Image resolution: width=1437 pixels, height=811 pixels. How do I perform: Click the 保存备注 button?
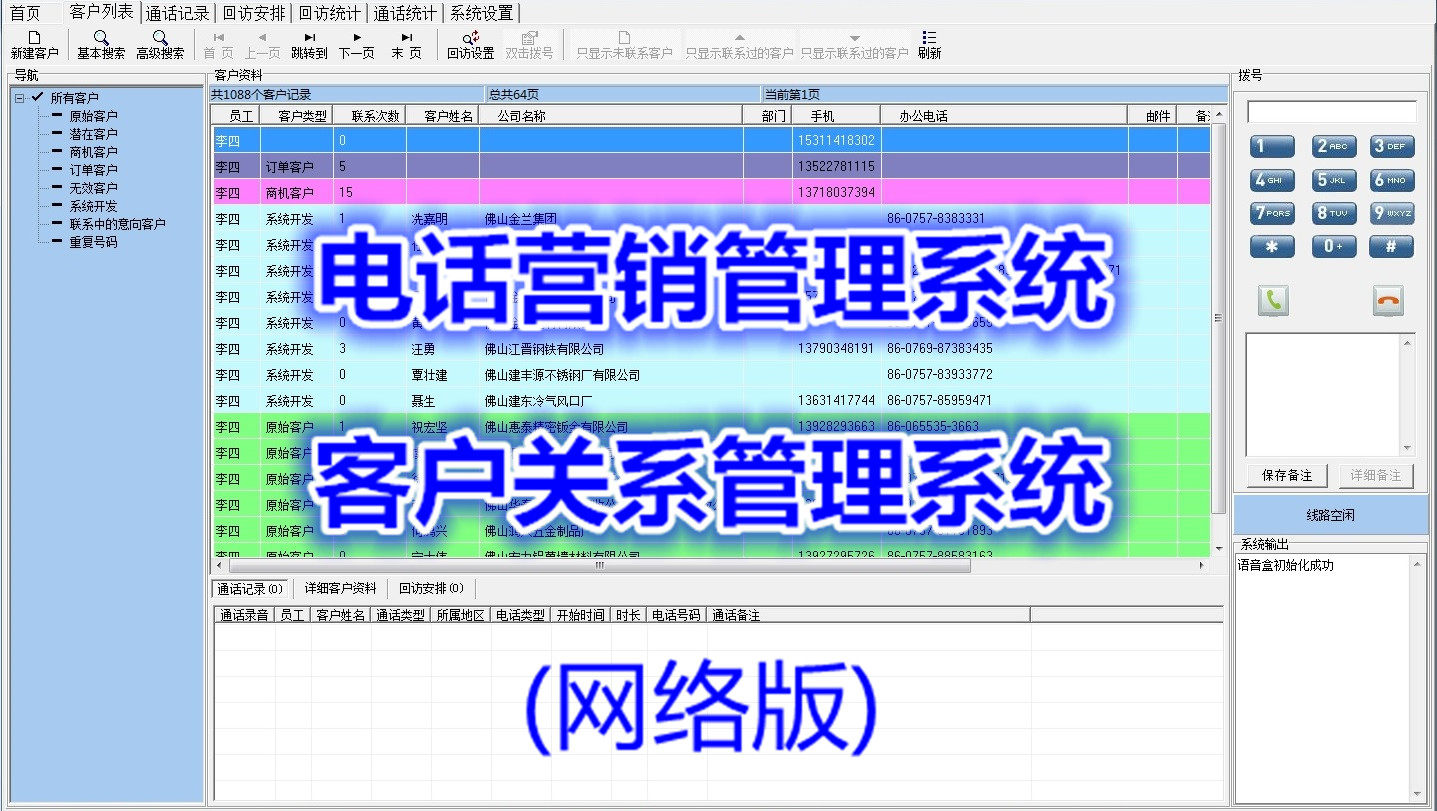pos(1286,476)
